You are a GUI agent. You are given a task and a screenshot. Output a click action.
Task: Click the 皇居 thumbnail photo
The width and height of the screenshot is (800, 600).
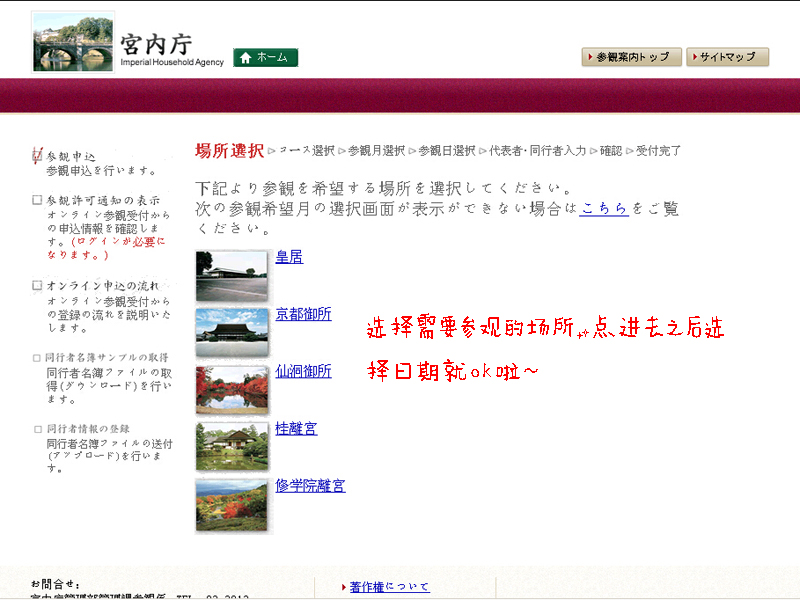pos(232,276)
